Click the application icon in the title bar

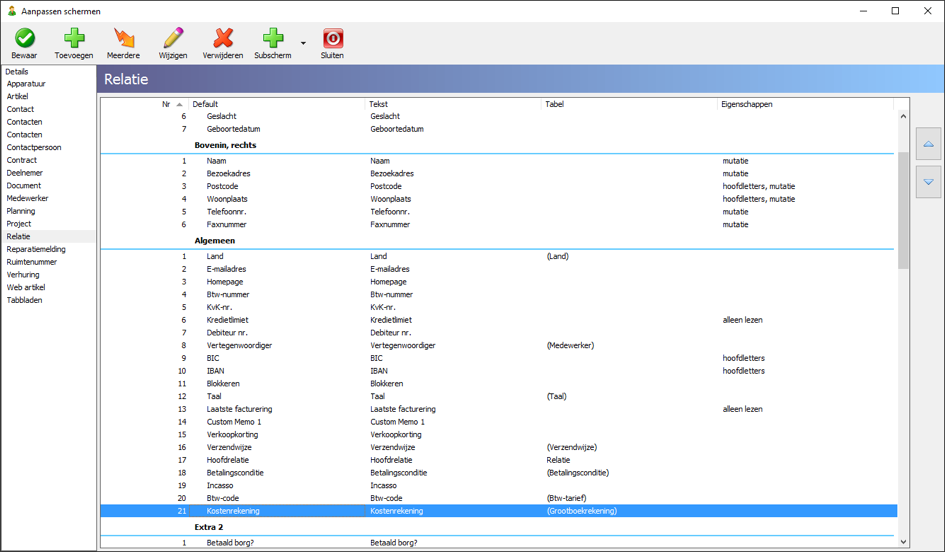(11, 11)
